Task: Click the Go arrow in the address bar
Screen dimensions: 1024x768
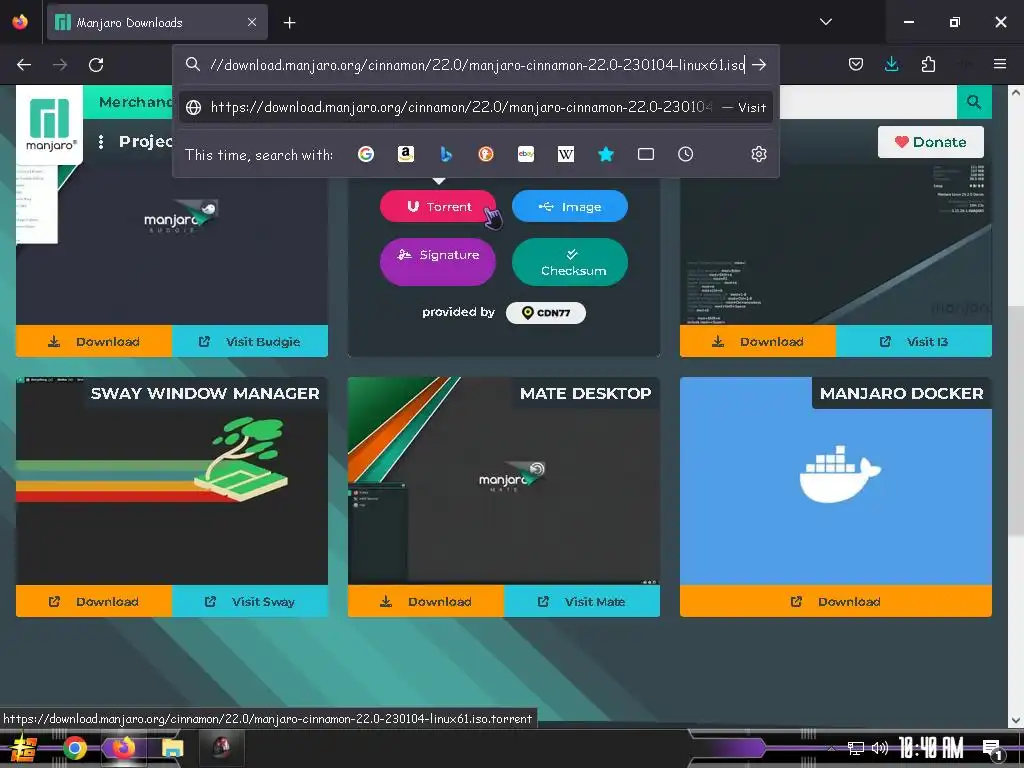Action: [759, 65]
